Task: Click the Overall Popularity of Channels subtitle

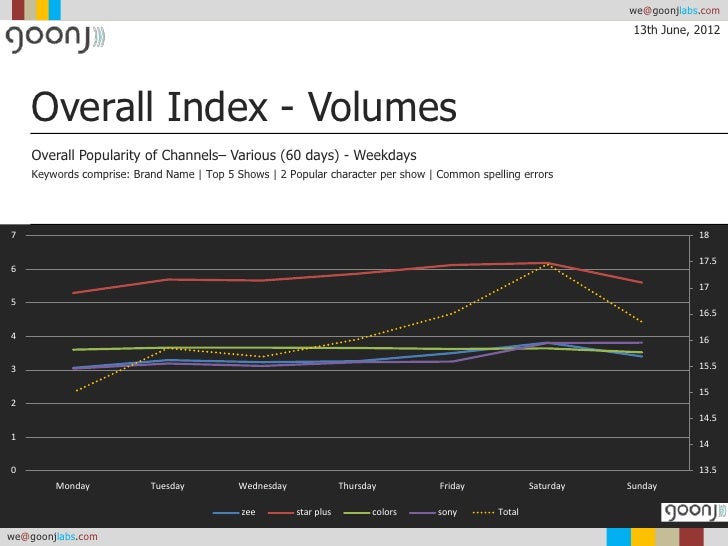Action: click(224, 155)
